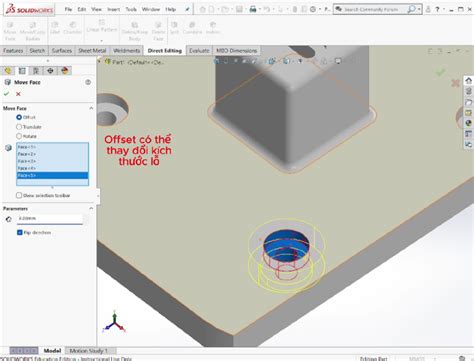Image resolution: width=474 pixels, height=361 pixels.
Task: Open the Window menu
Action: pos(151,9)
